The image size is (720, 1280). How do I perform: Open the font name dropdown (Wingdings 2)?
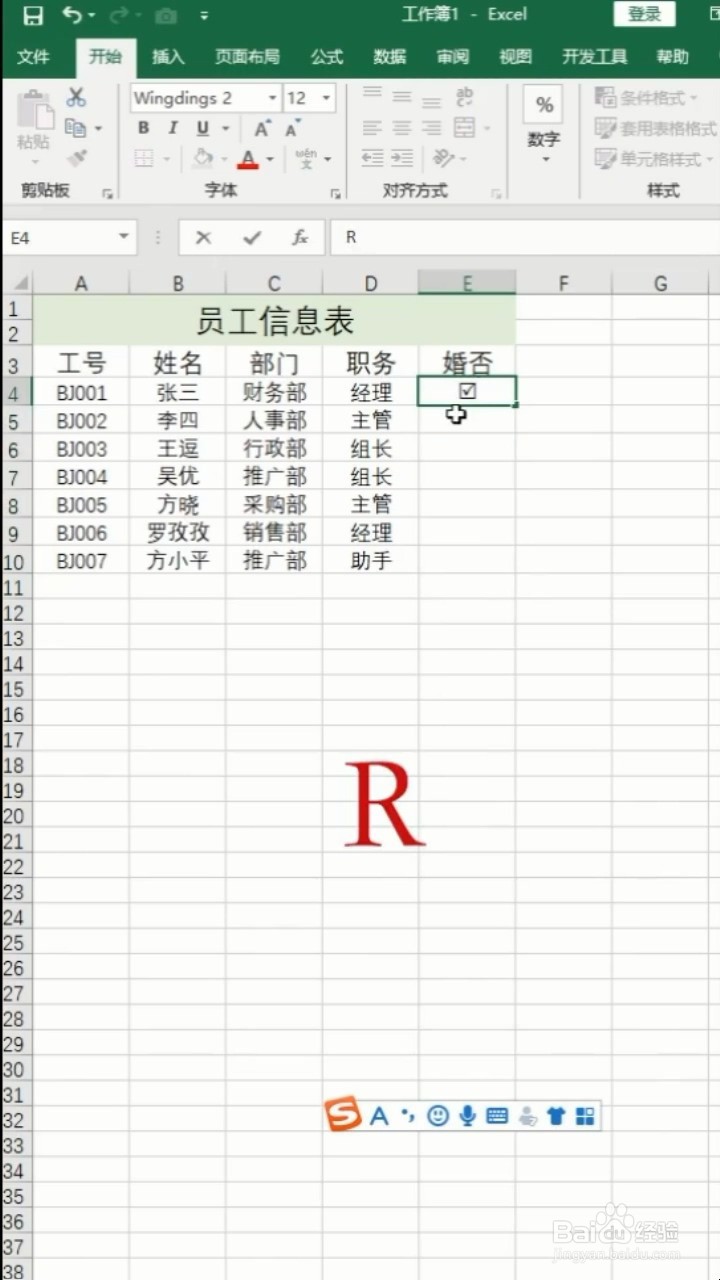(x=272, y=98)
